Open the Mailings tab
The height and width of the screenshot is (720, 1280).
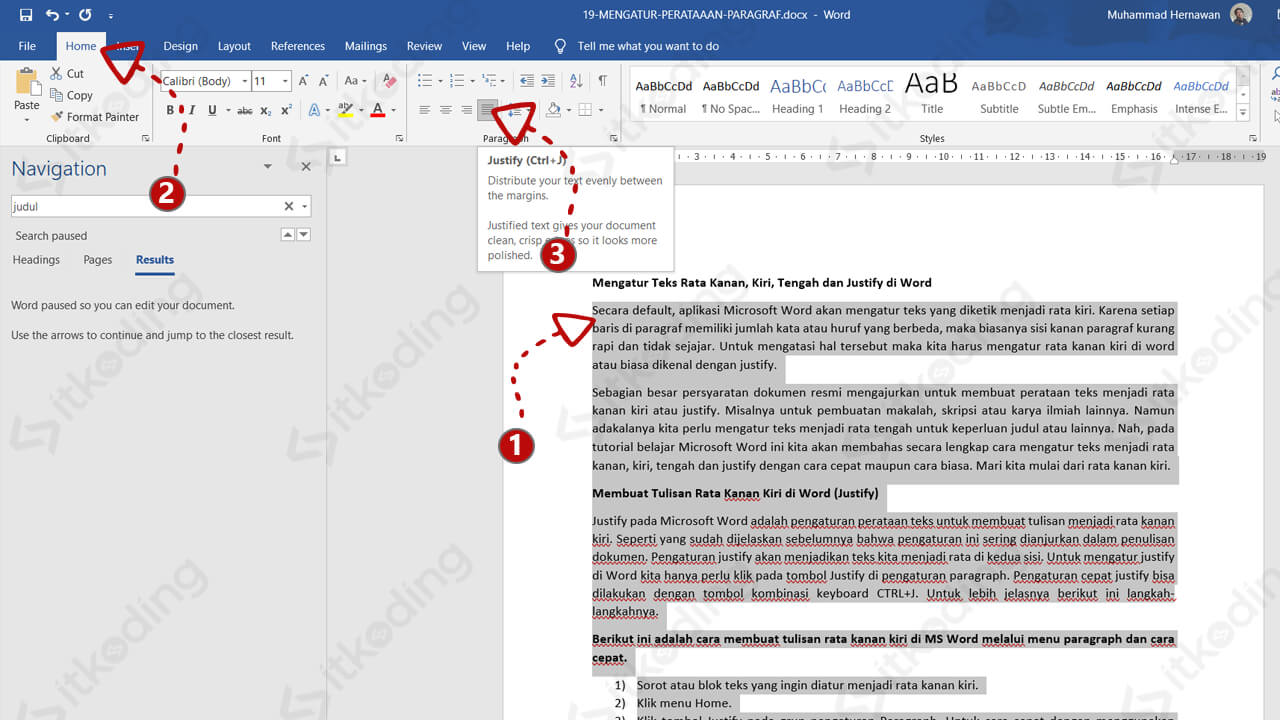point(366,46)
